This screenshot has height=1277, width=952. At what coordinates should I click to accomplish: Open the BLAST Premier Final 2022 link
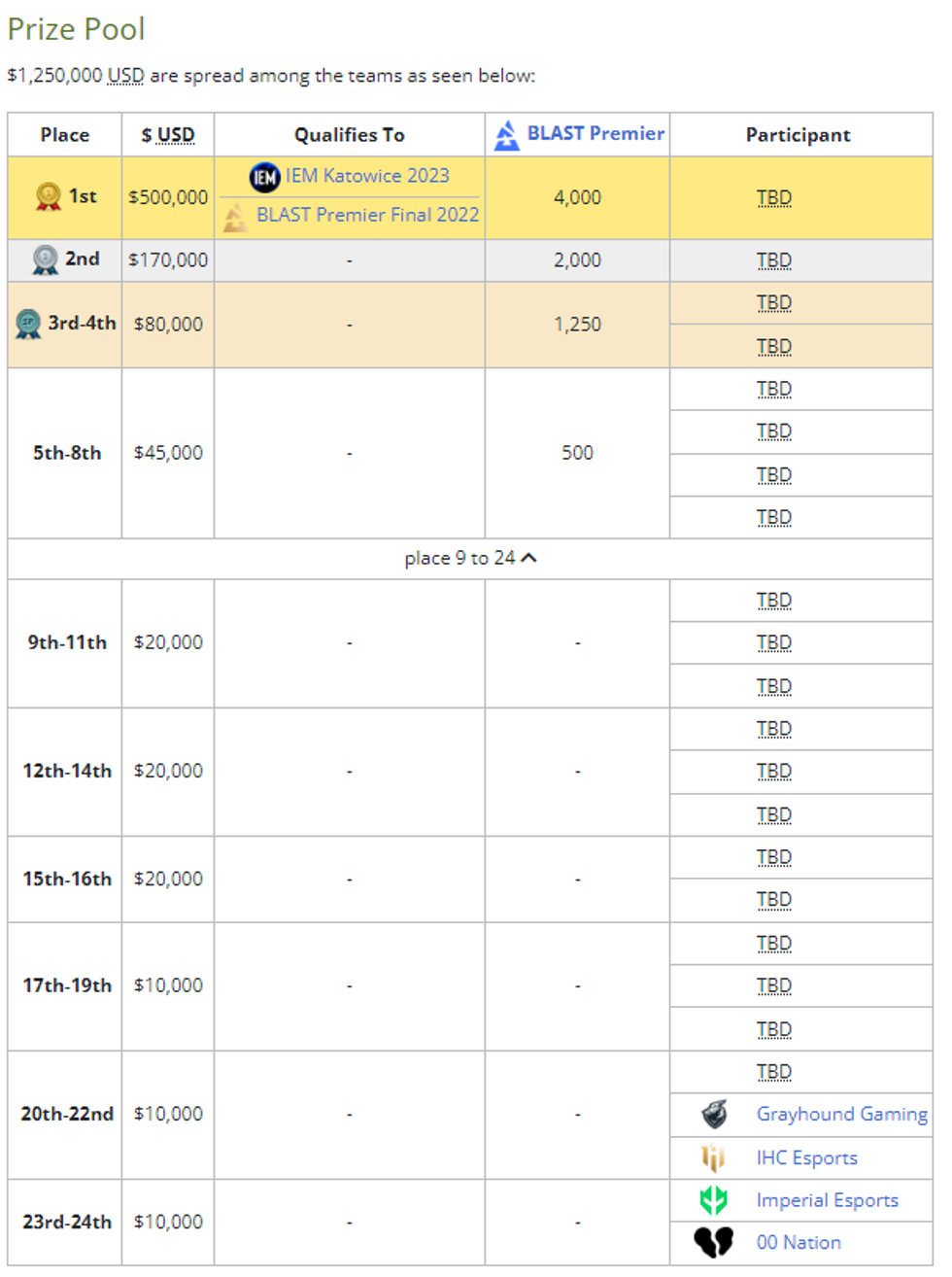click(x=367, y=215)
